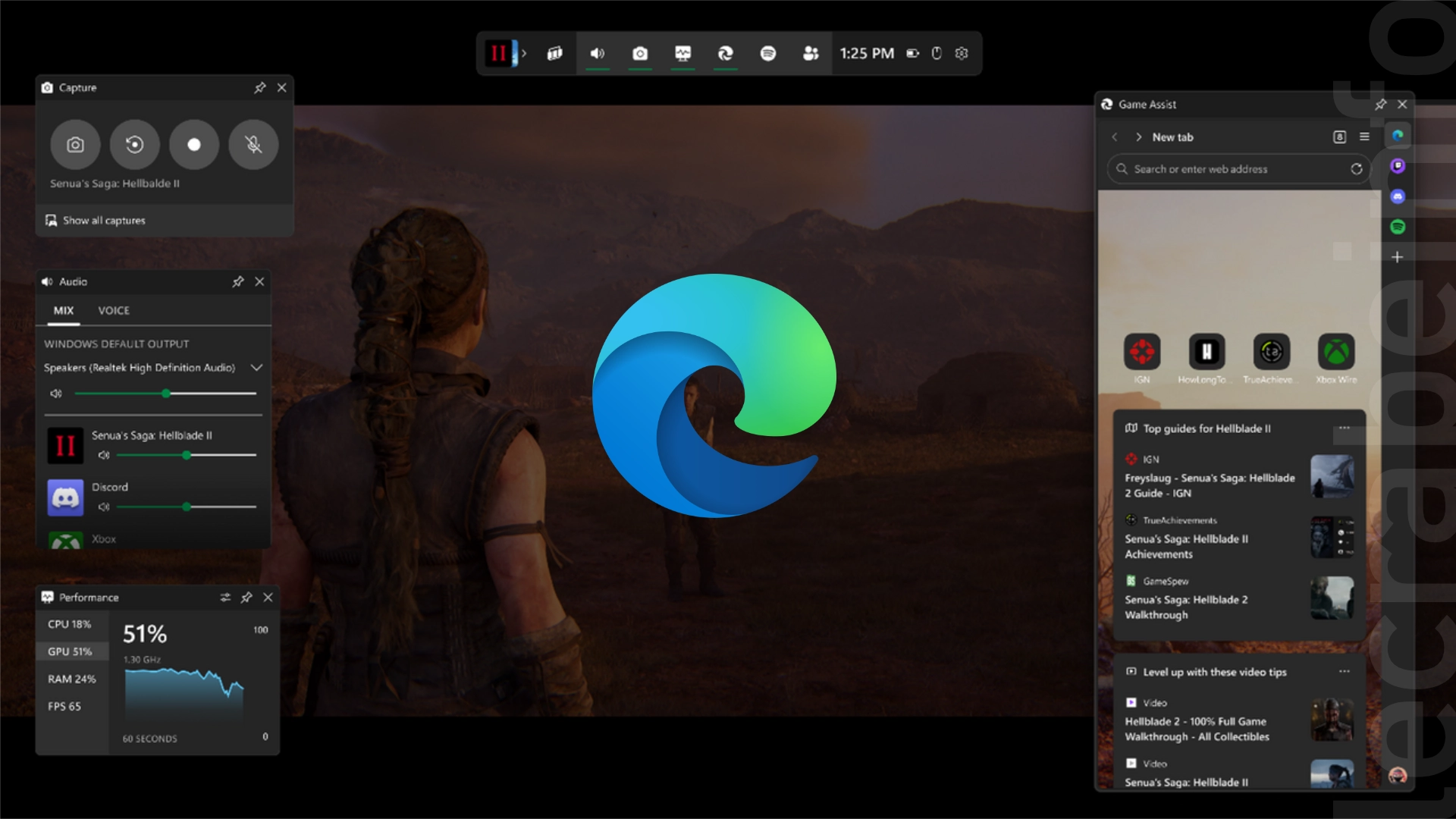Go back in Game Assist browser

[1115, 137]
